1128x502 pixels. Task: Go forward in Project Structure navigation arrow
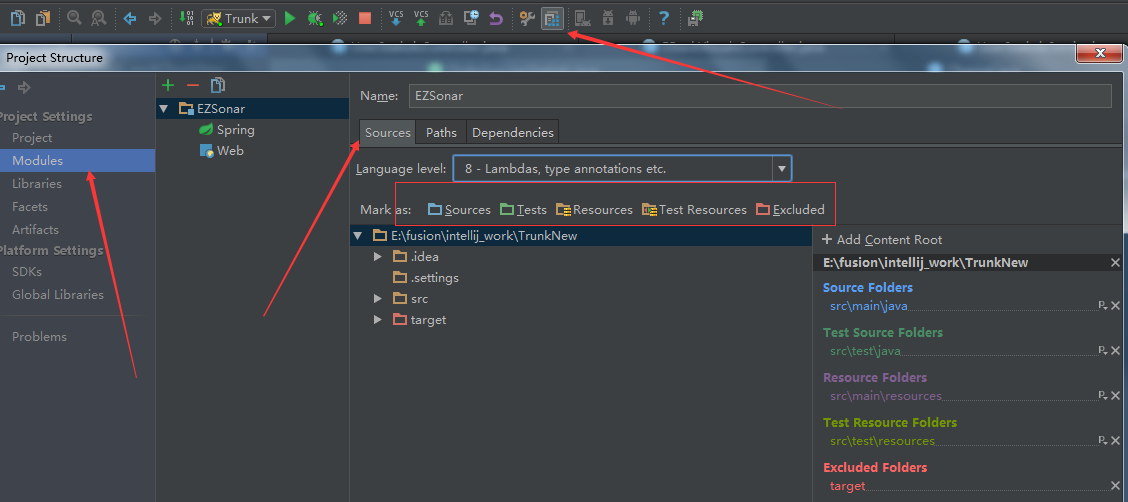click(24, 88)
